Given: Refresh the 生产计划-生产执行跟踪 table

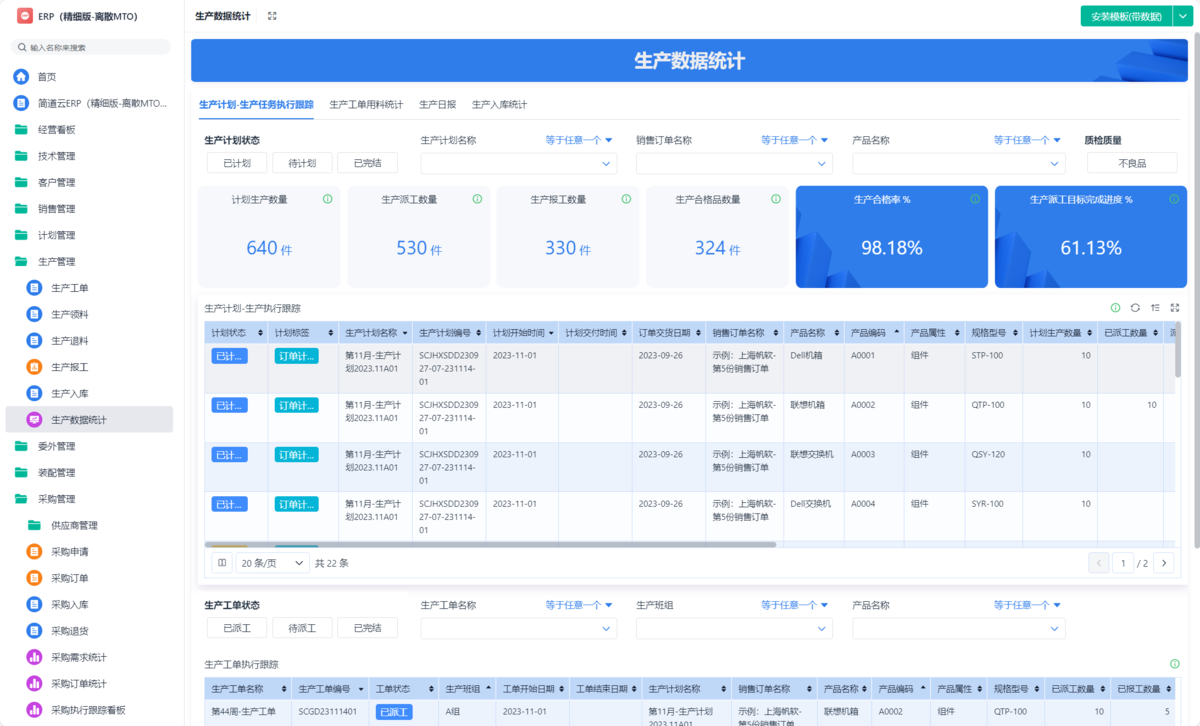Looking at the screenshot, I should (1135, 308).
